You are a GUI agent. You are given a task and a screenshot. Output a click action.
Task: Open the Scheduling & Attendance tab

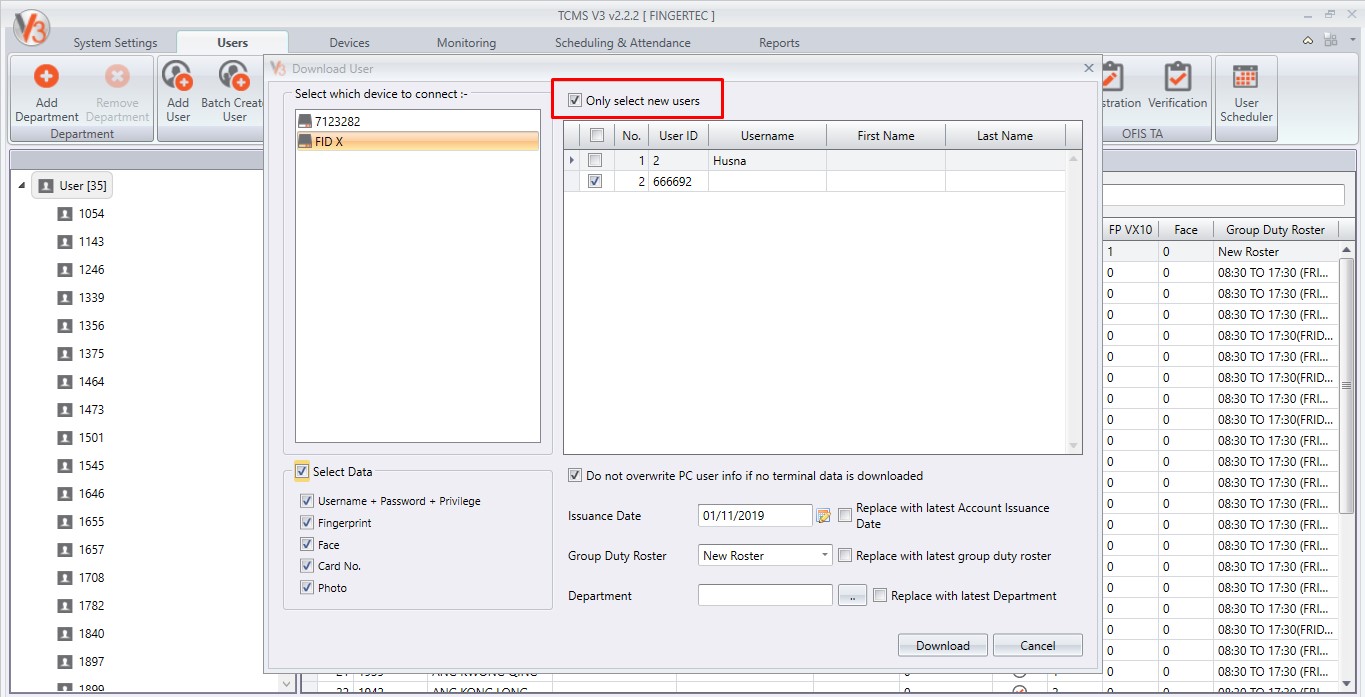tap(623, 43)
